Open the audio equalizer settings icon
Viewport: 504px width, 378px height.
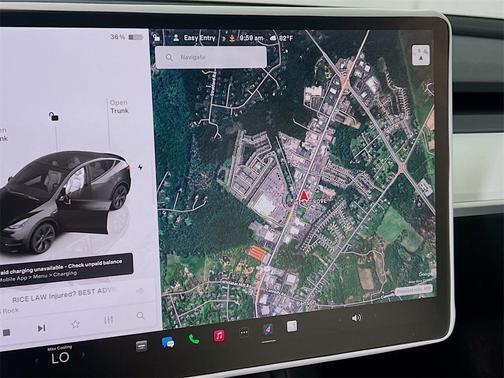[x=109, y=320]
